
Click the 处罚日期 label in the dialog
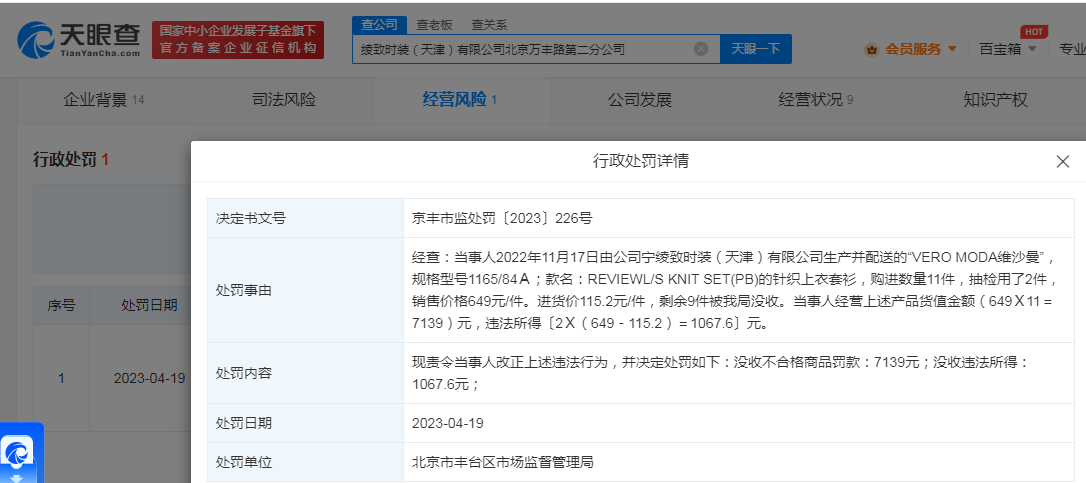[244, 423]
